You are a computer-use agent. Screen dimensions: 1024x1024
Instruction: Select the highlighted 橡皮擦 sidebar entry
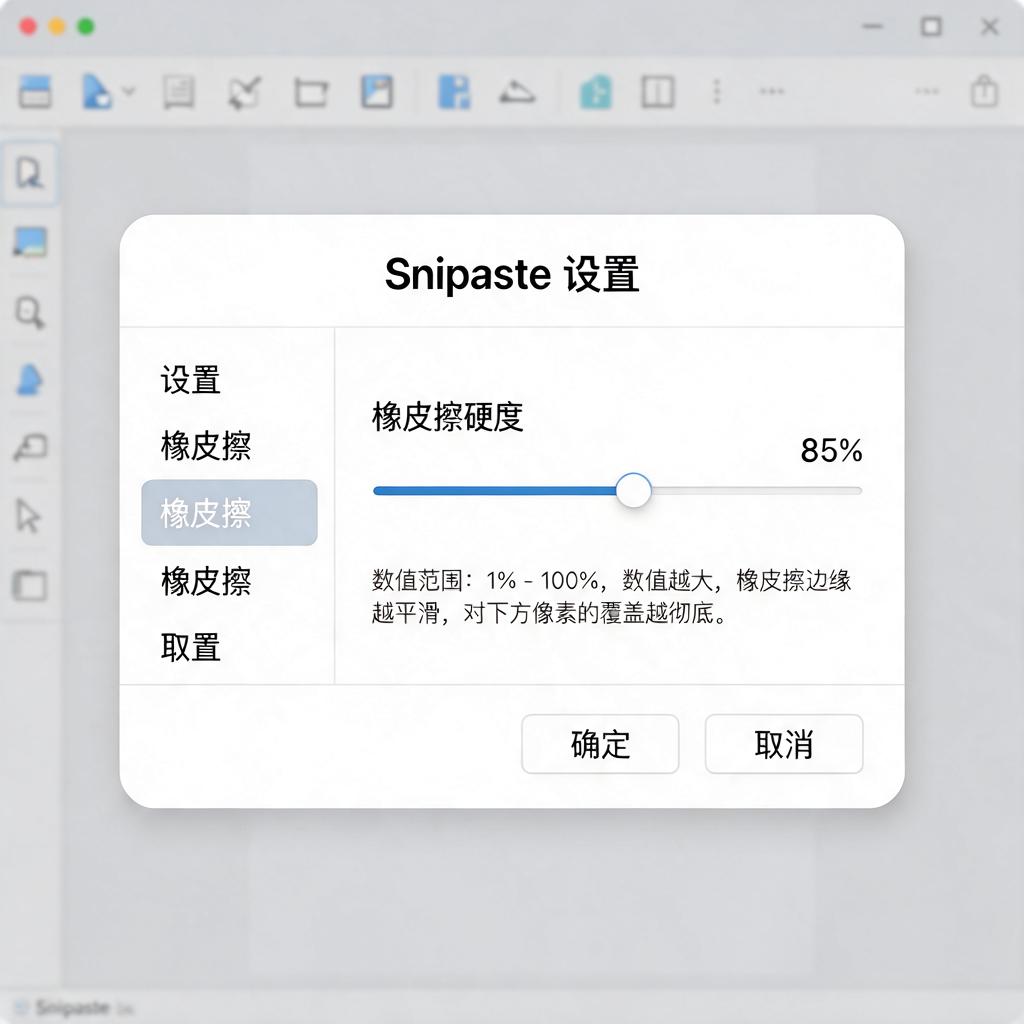tap(229, 513)
